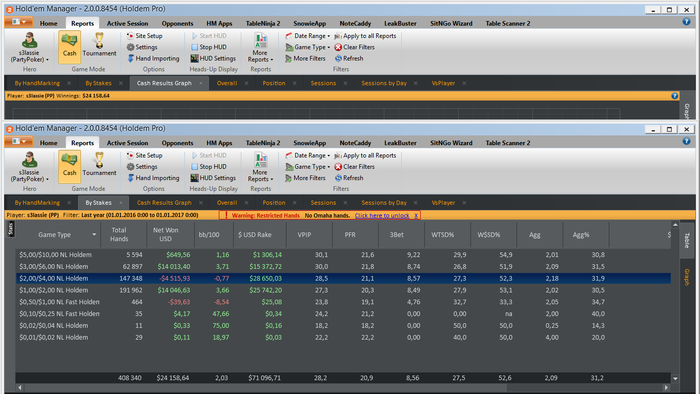The width and height of the screenshot is (700, 394).
Task: Close Overall report tab in lower window
Action: coord(246,203)
